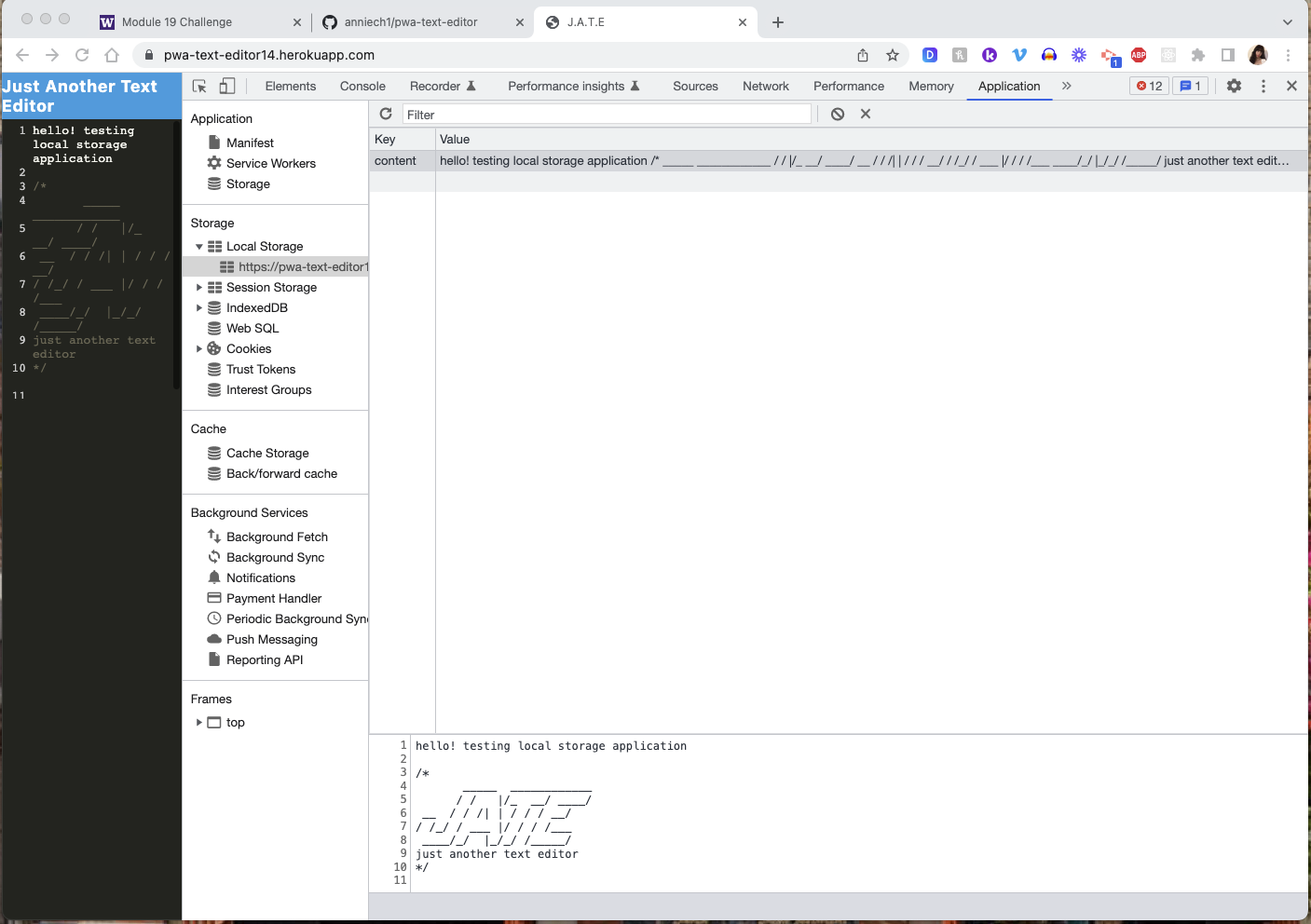Delete the filter with the X icon

click(x=865, y=114)
